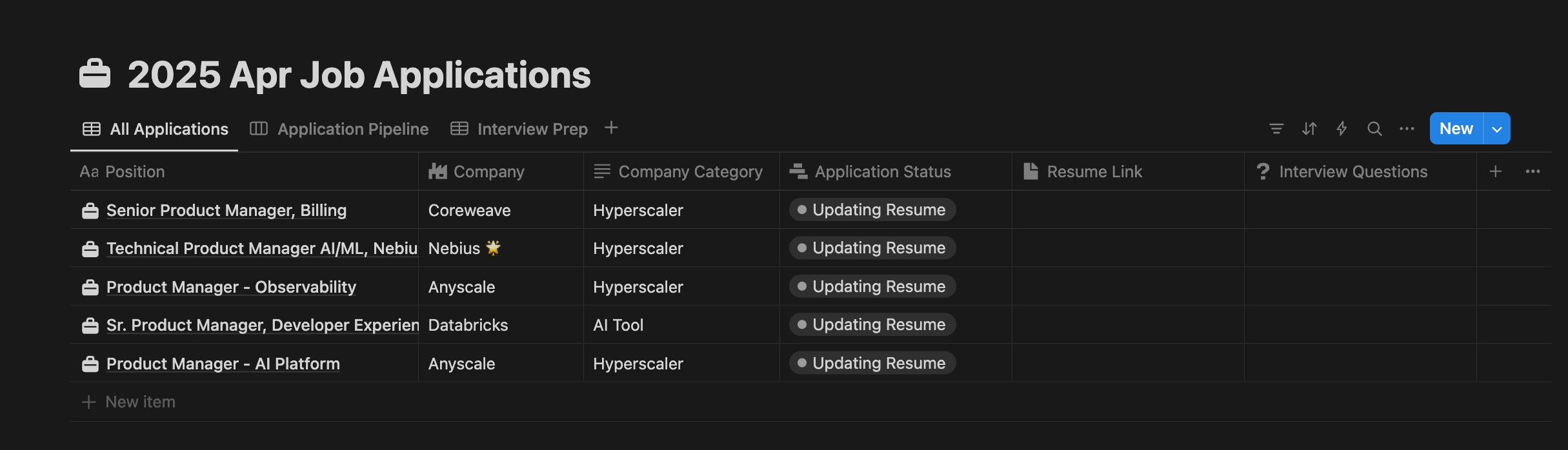
Task: Click the briefcase icon of Technical Product Manager AI/ML
Action: (x=90, y=249)
